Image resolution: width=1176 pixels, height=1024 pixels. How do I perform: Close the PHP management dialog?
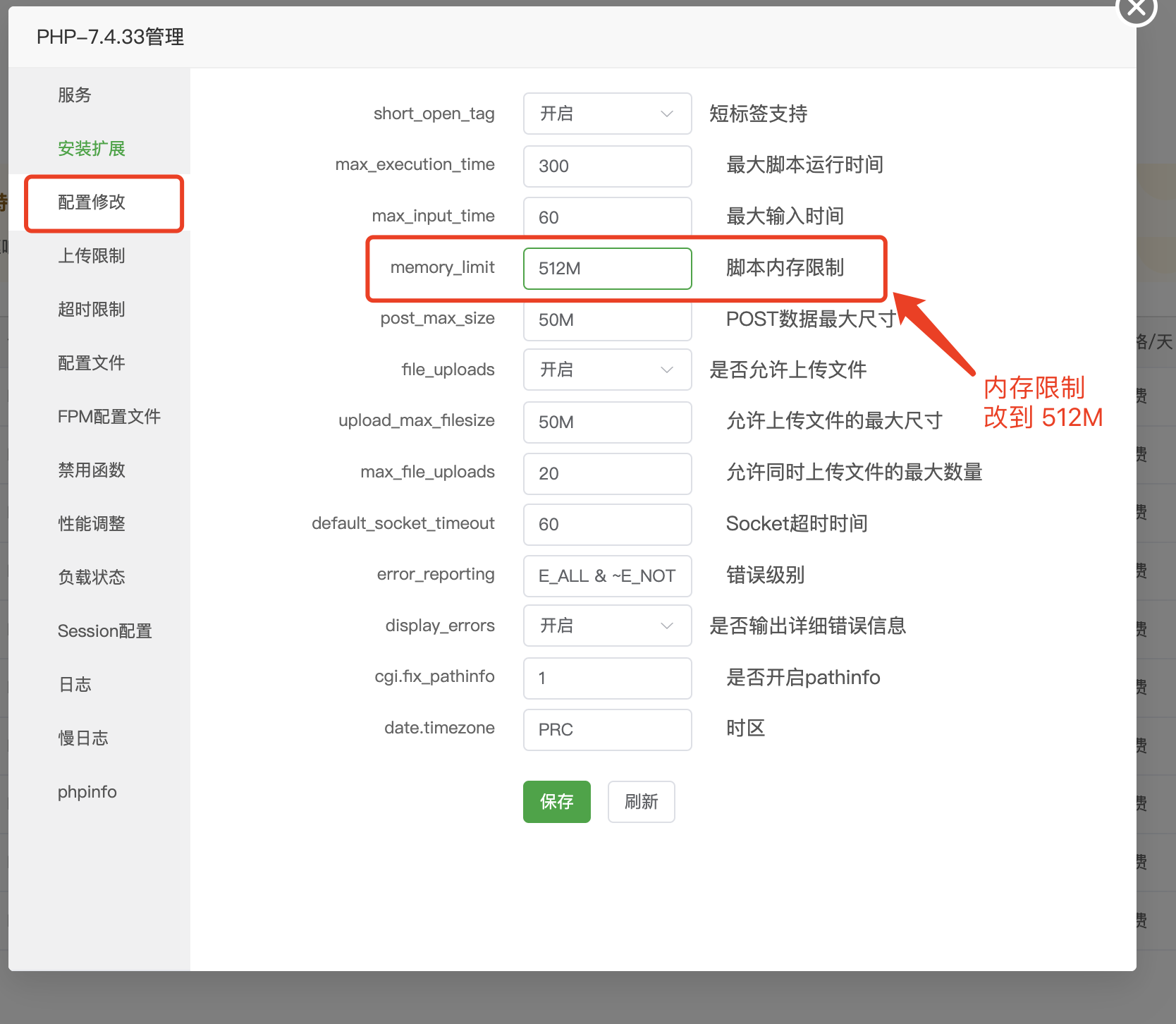pos(1136,7)
